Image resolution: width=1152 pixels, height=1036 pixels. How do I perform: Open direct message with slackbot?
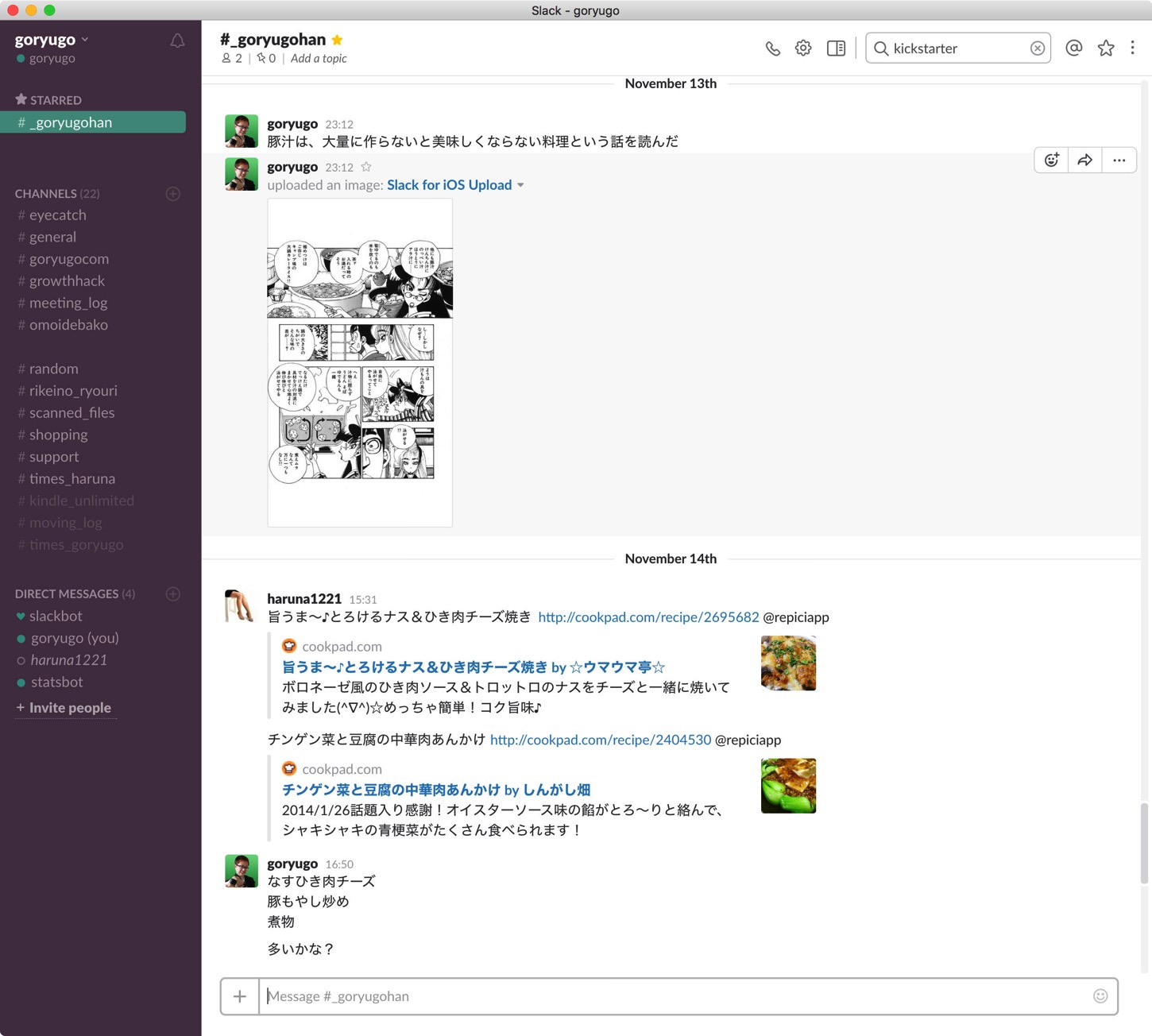pos(56,616)
